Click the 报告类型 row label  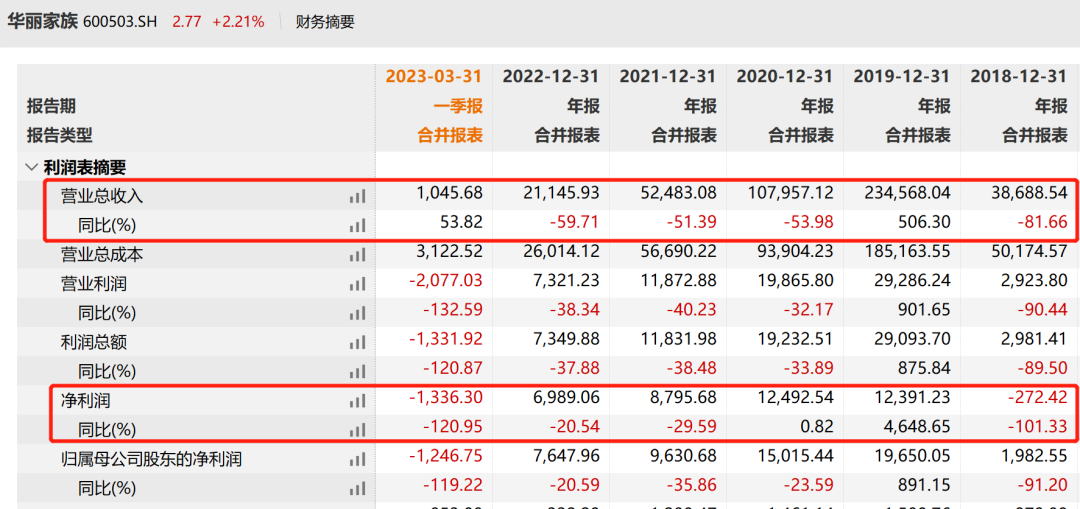60,136
